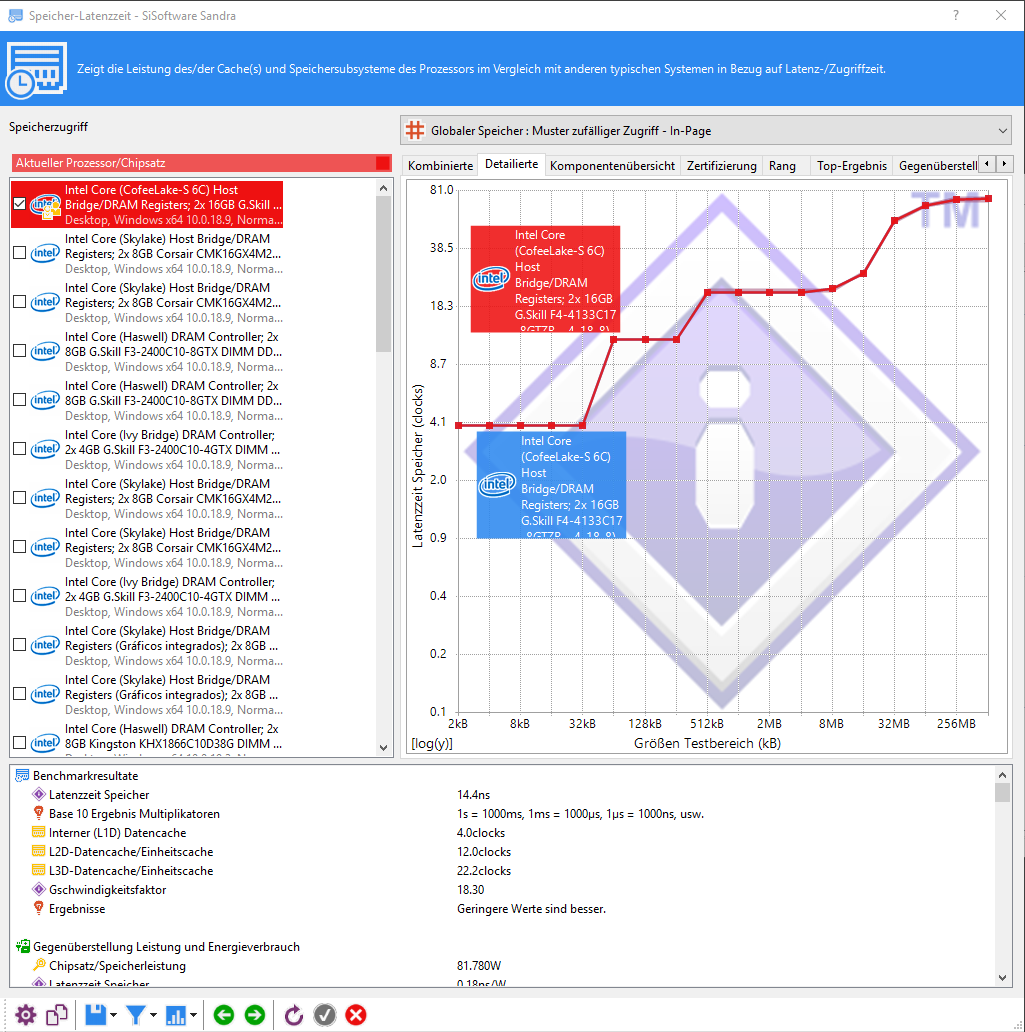Select the 14.4ns latency value

point(473,794)
